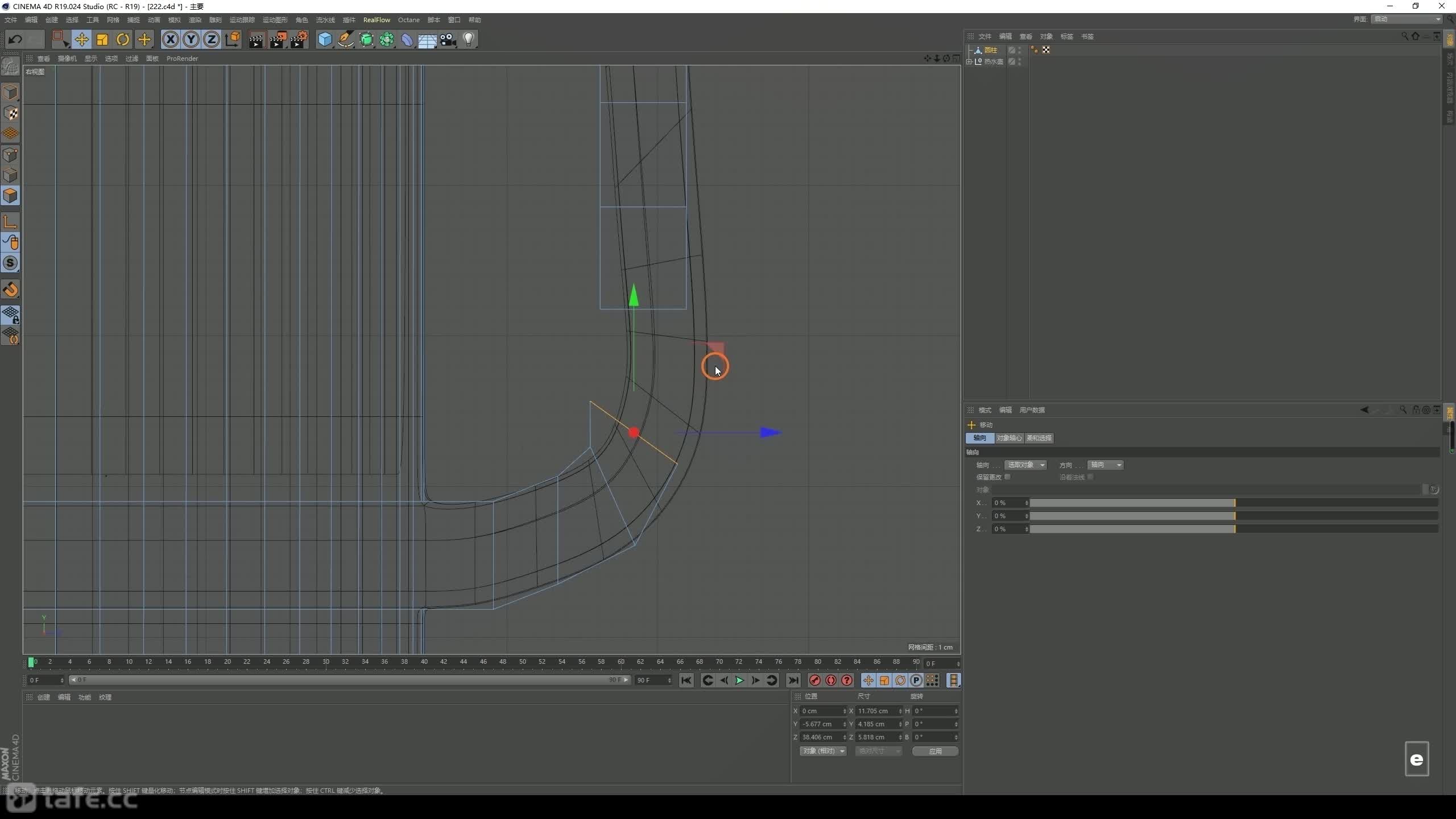The image size is (1456, 819).
Task: Open RealFlow menu
Action: [x=377, y=20]
